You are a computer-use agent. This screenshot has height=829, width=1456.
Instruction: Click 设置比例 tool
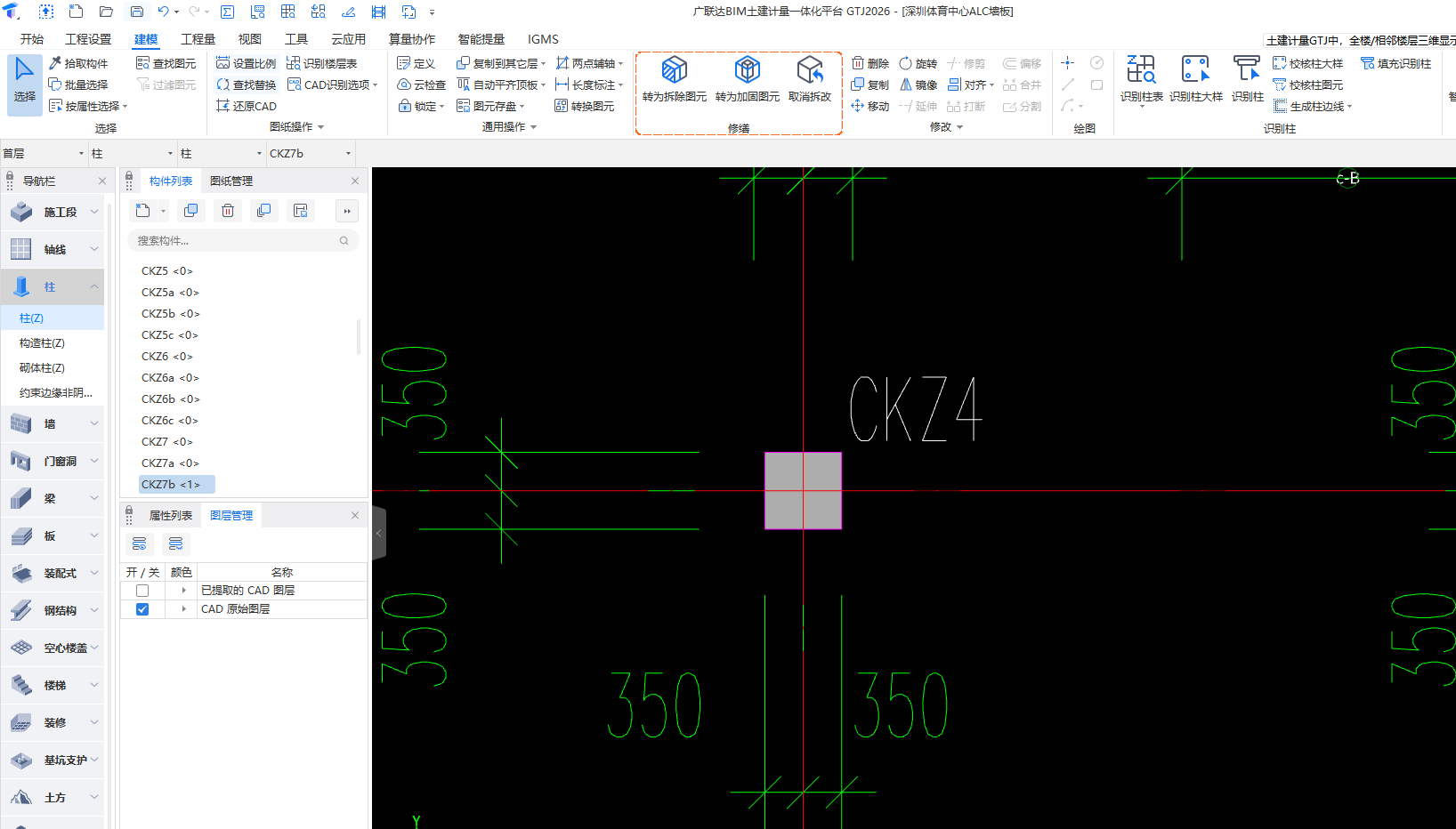pos(247,63)
